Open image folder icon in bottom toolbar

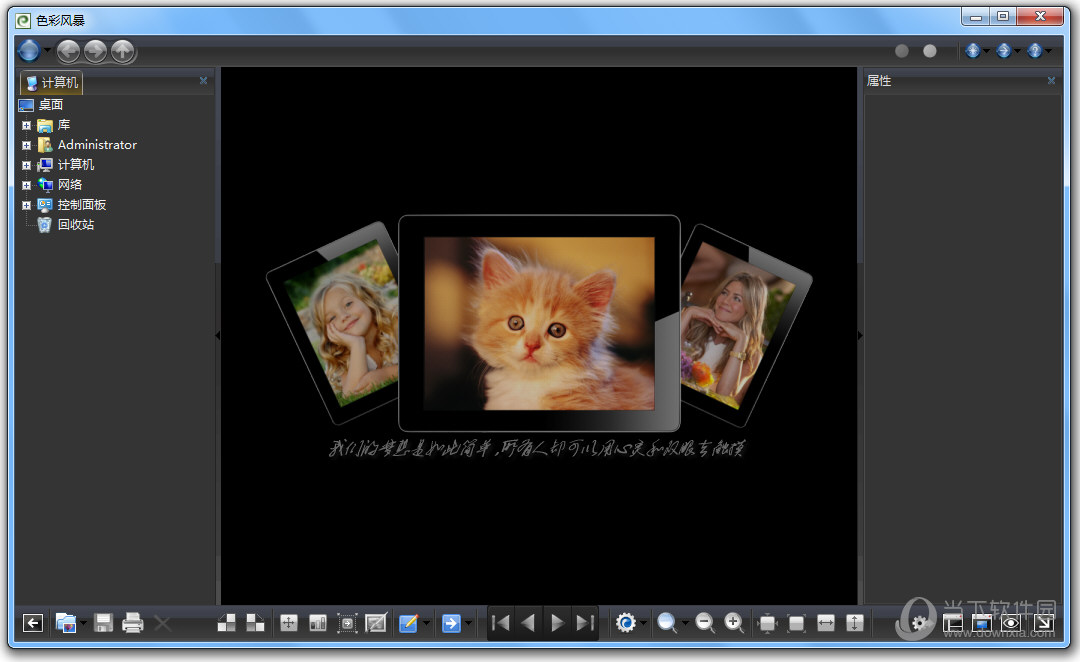tap(65, 623)
